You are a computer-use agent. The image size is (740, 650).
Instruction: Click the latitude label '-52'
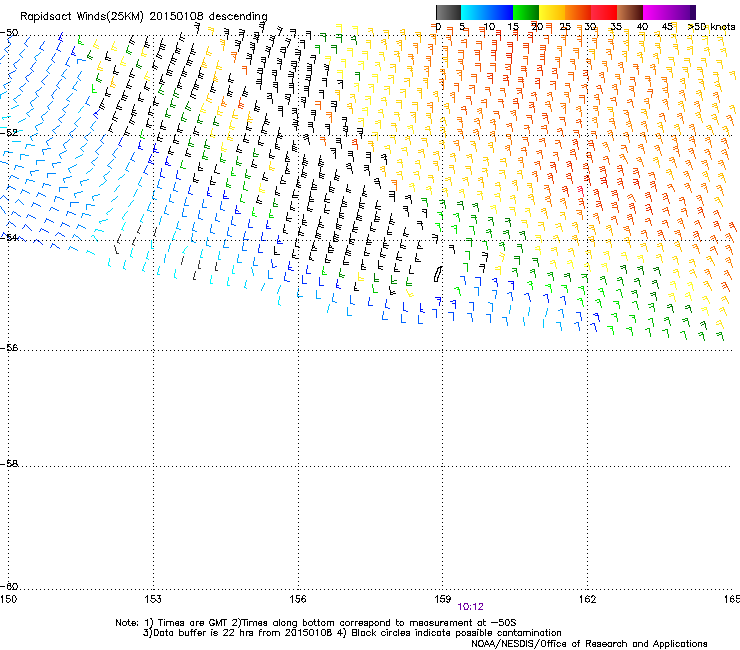9,133
